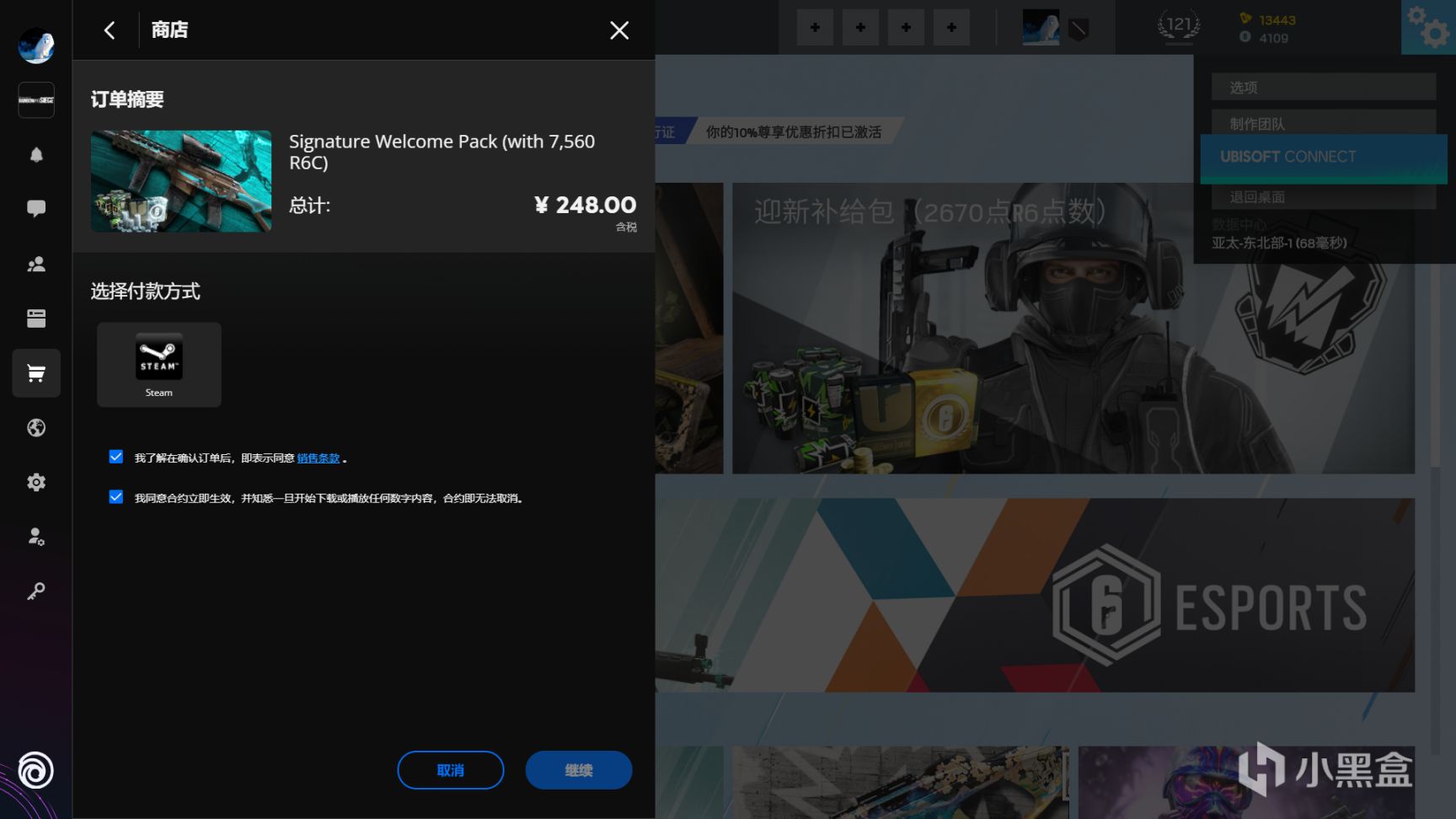
Task: Click the 取消 button
Action: pyautogui.click(x=451, y=770)
